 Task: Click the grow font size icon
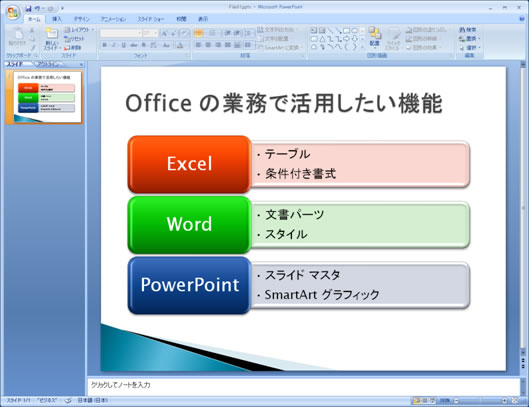click(x=164, y=33)
